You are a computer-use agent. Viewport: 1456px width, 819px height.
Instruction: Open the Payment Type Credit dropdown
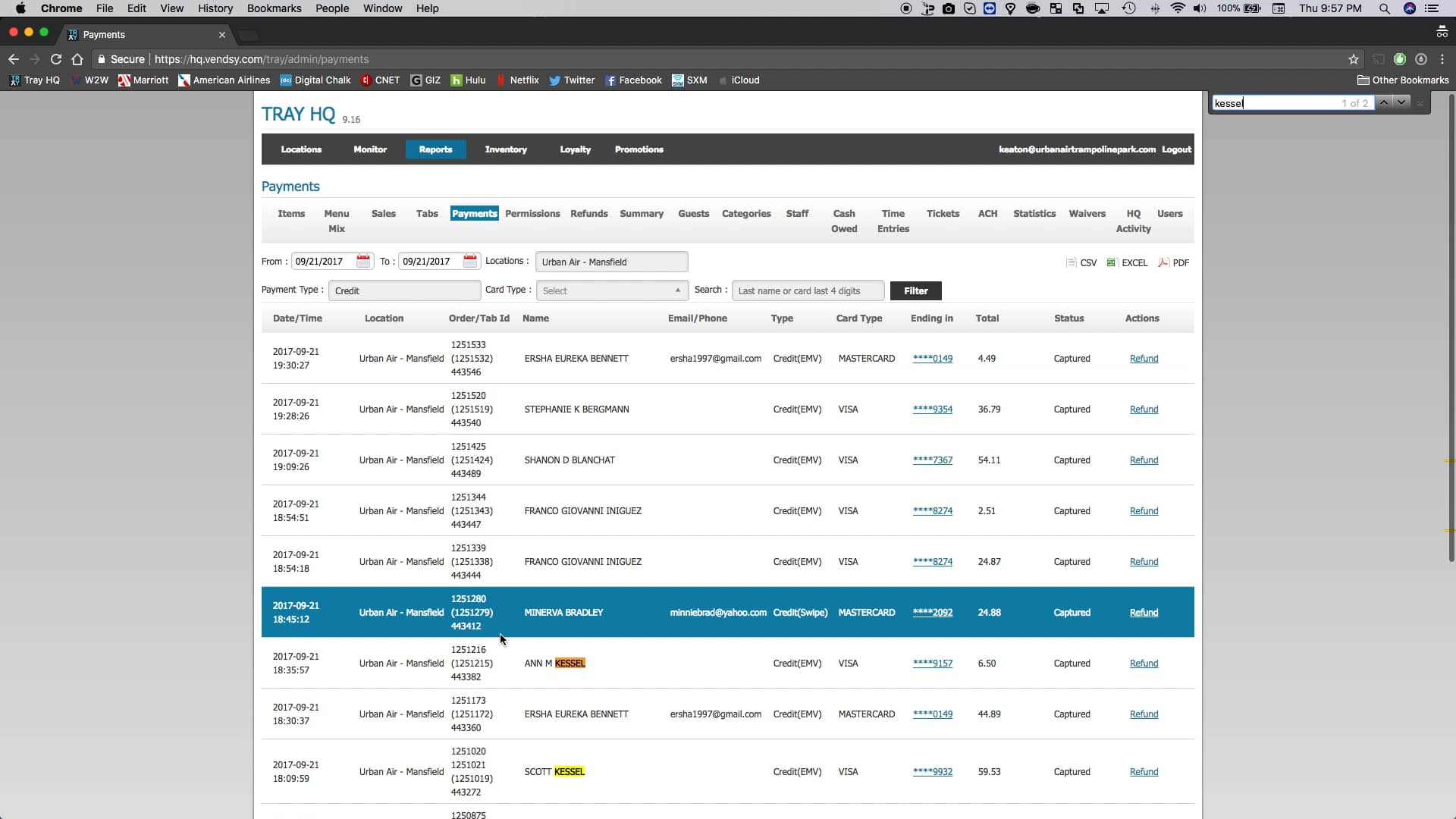(403, 290)
